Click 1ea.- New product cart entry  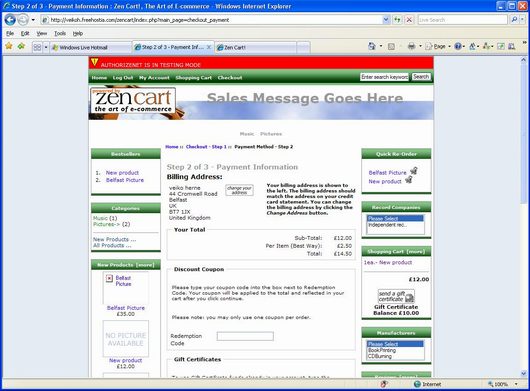click(x=388, y=262)
